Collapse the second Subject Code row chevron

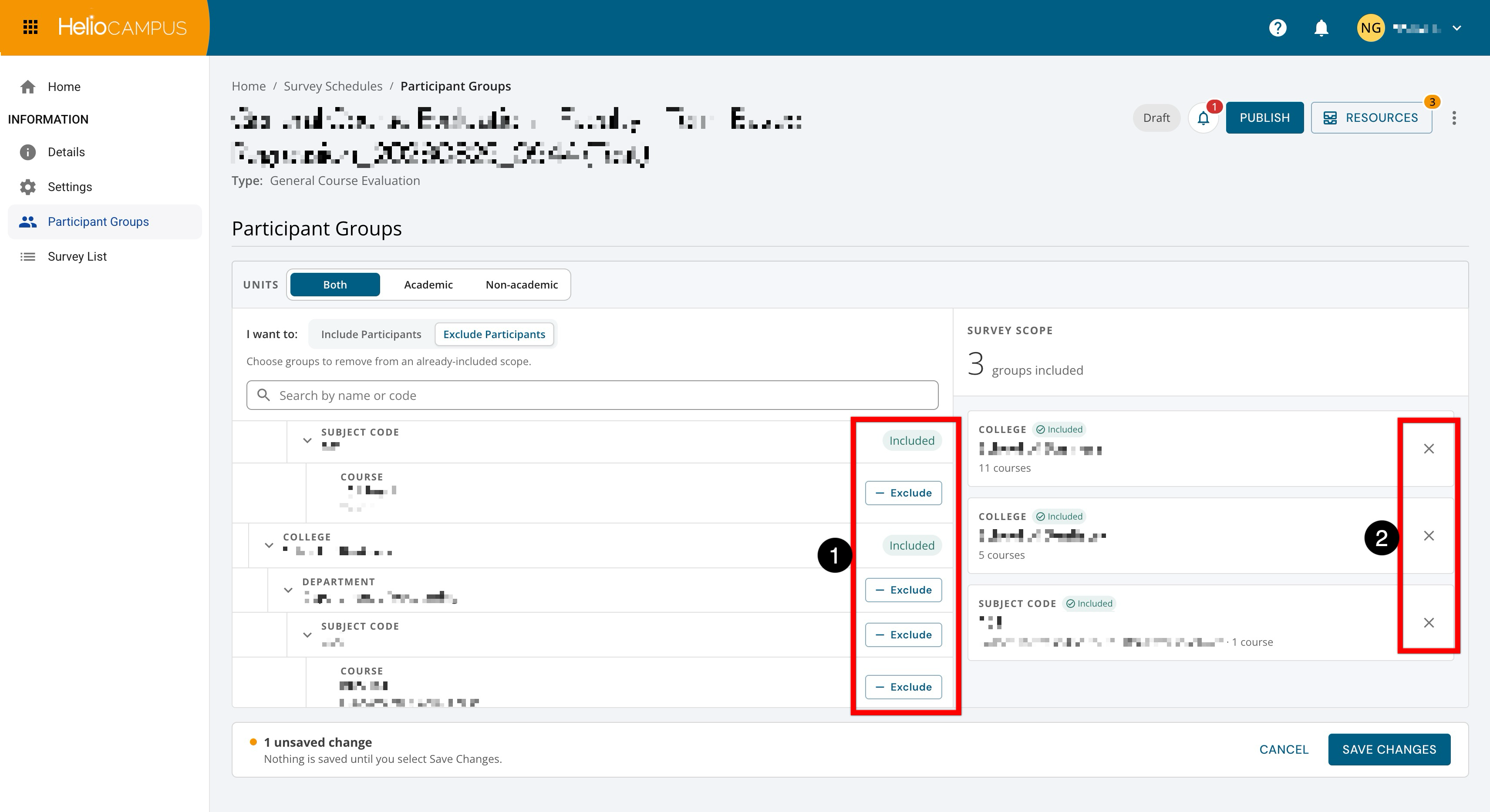[x=307, y=635]
